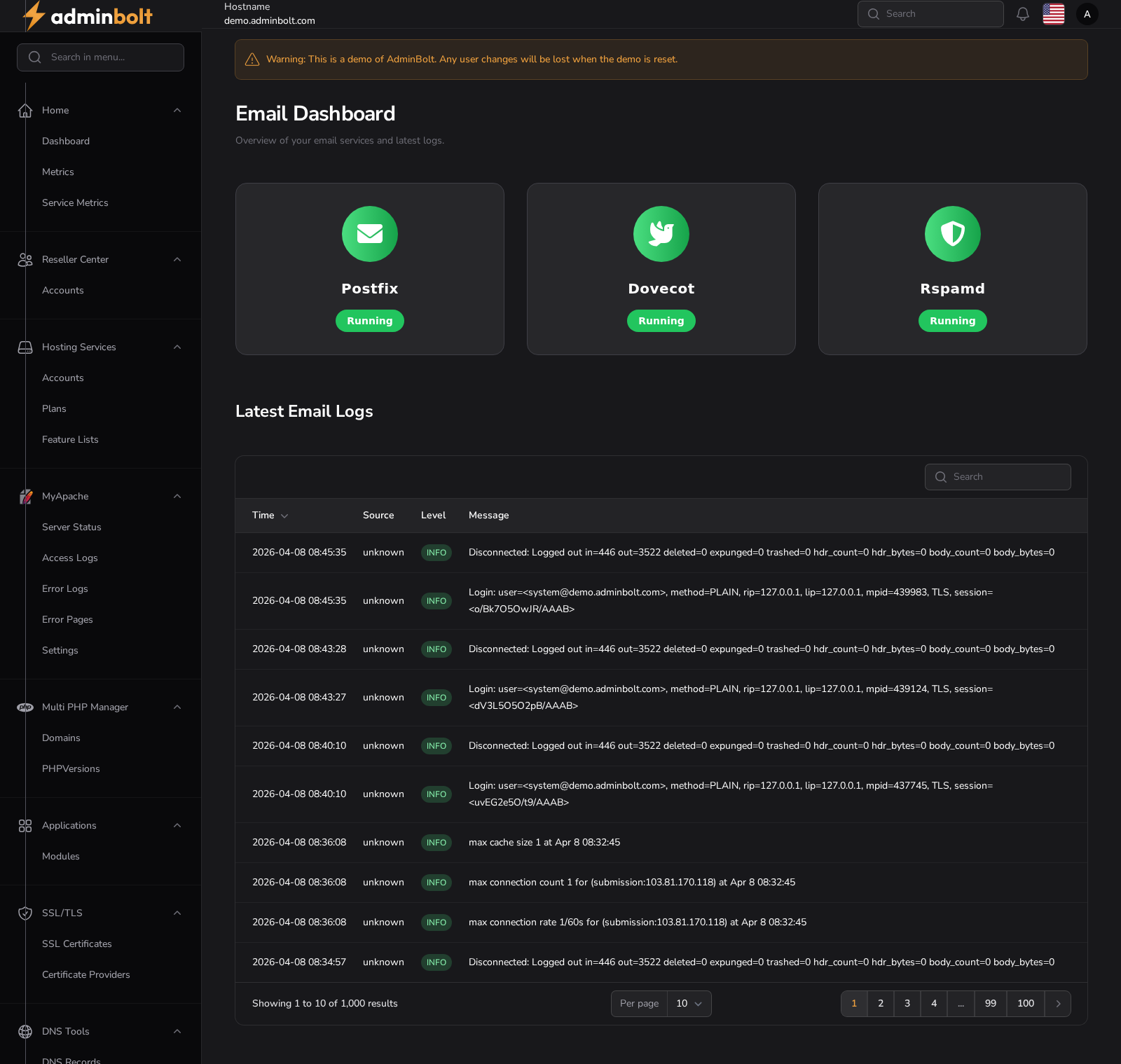Screen dimensions: 1121x1064
Task: Open Metrics menu item
Action: [58, 172]
